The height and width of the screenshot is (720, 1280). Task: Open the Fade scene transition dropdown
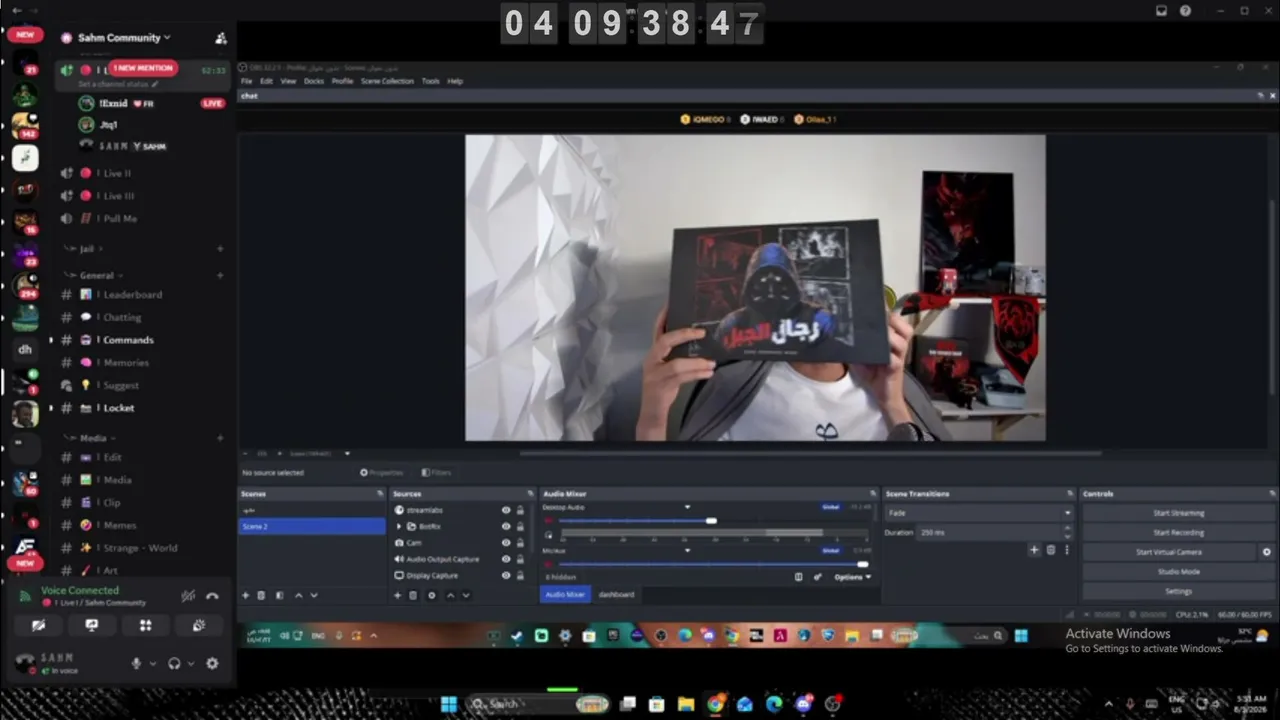point(979,513)
